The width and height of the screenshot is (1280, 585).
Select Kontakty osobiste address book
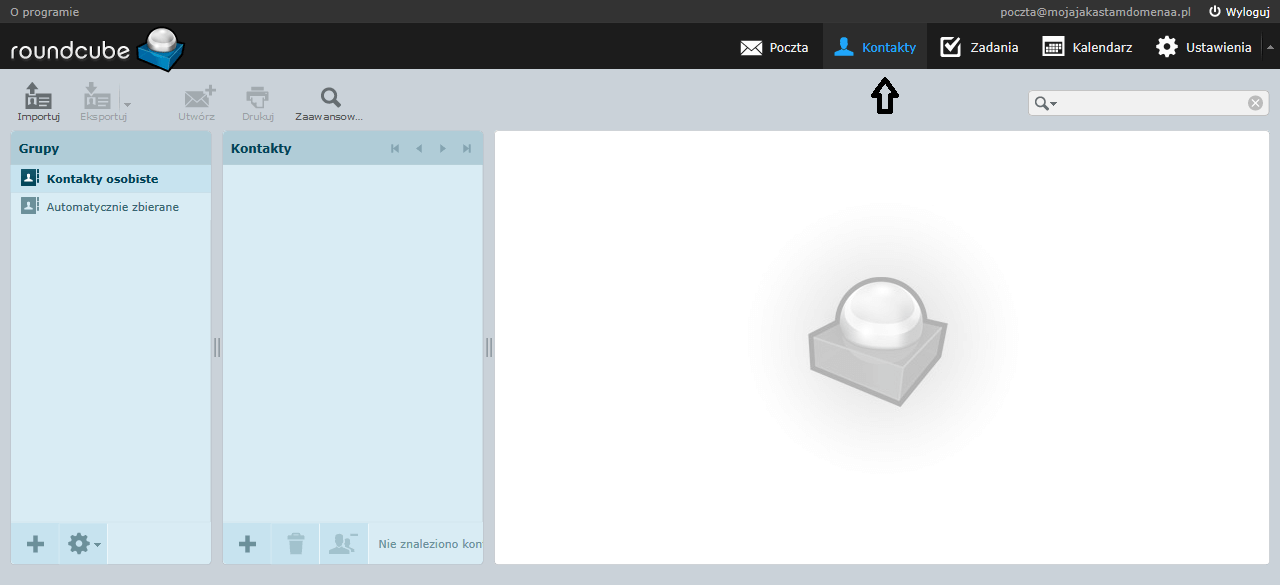111,179
